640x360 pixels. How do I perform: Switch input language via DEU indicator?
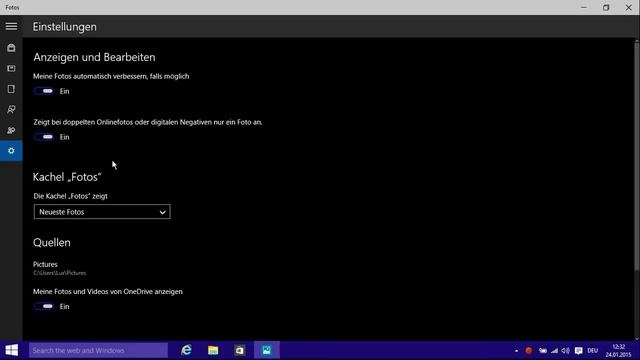coord(593,351)
